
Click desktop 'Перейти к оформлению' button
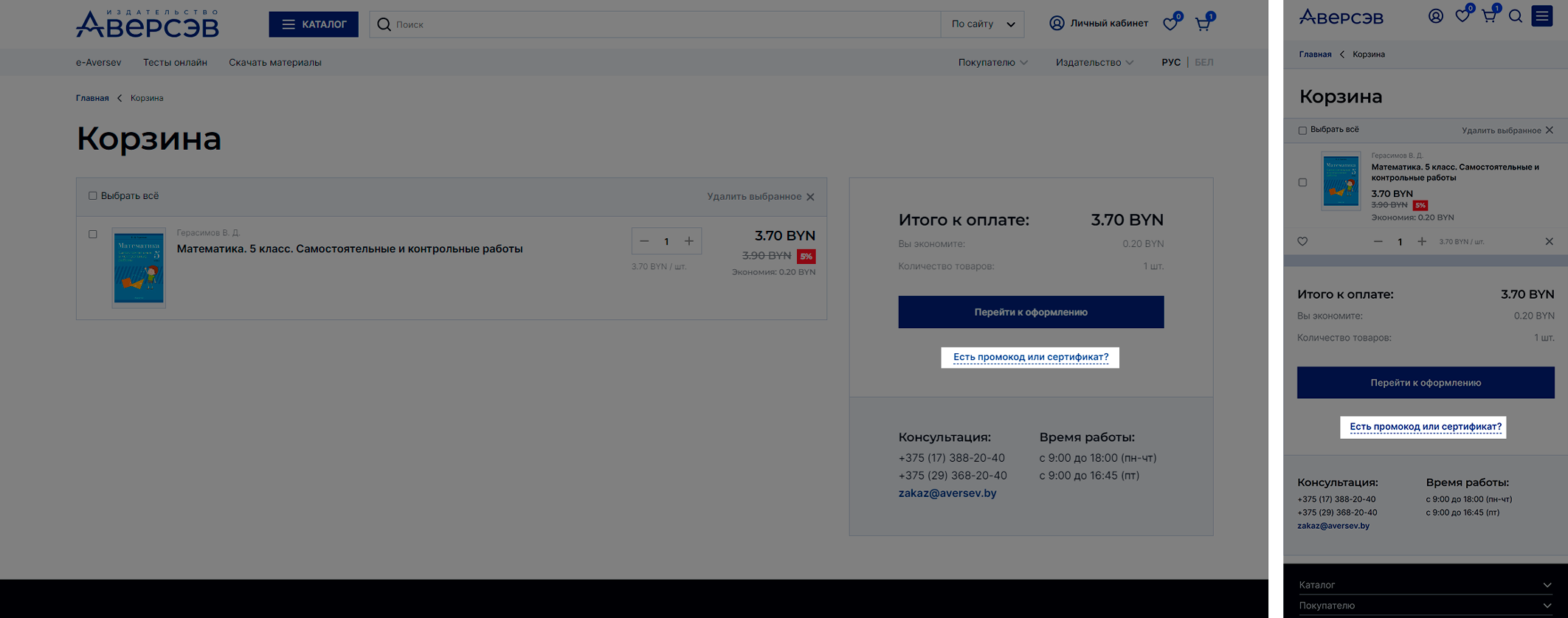tap(1030, 312)
